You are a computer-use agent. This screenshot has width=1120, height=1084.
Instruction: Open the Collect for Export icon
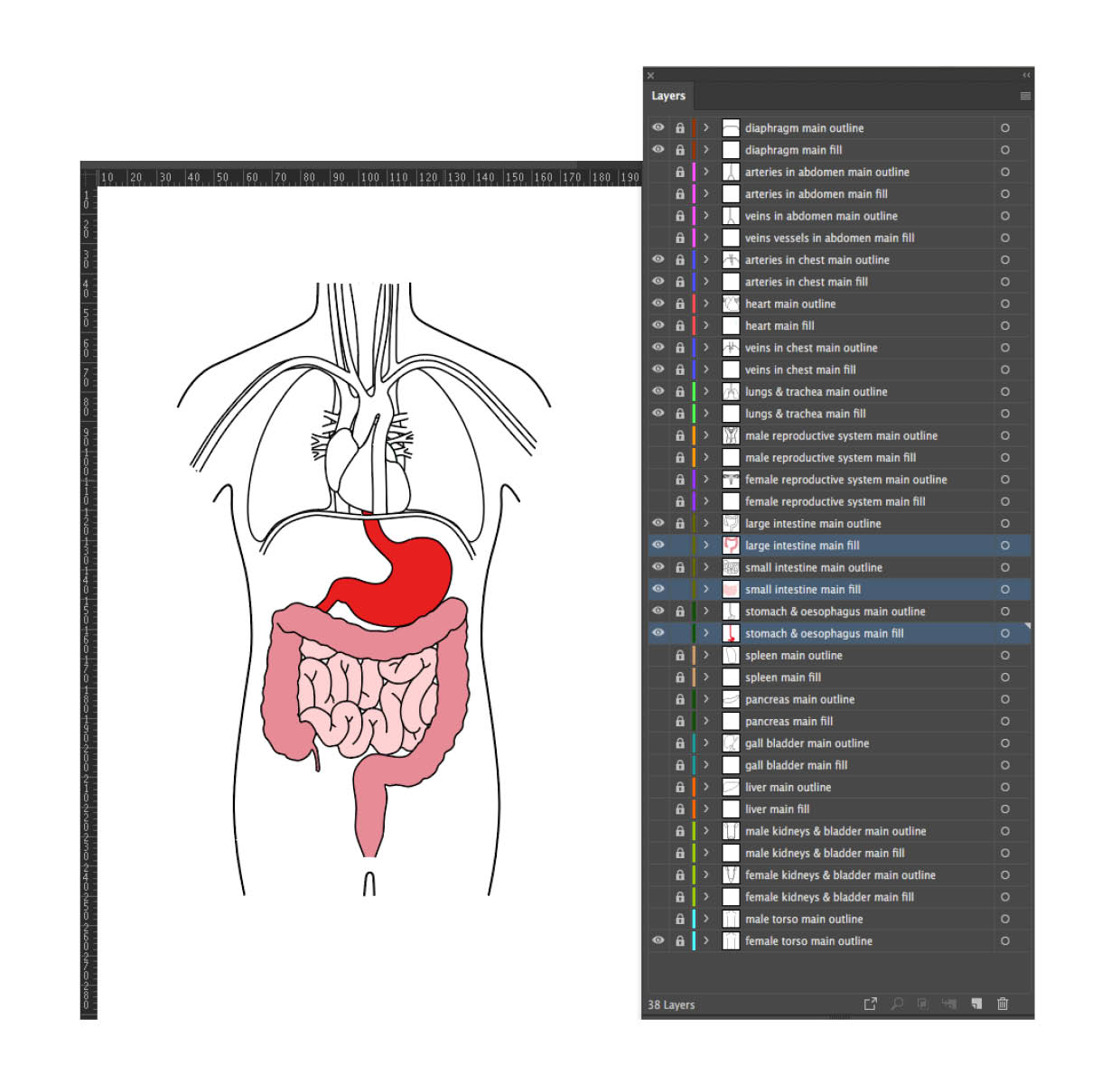[870, 1004]
